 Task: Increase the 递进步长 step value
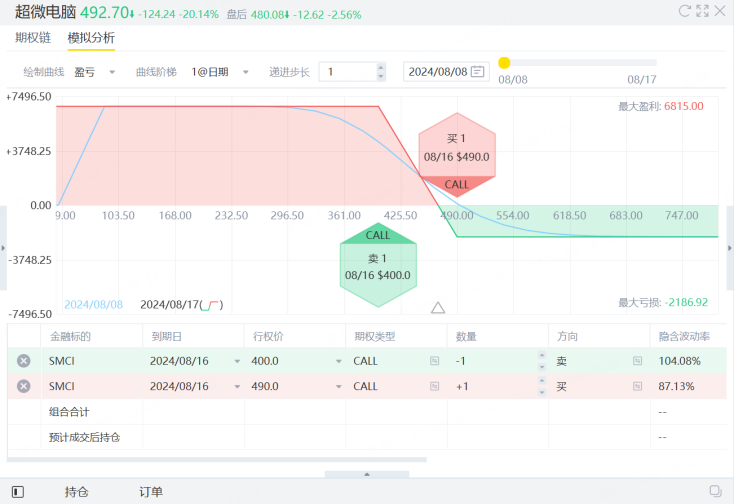pyautogui.click(x=381, y=67)
